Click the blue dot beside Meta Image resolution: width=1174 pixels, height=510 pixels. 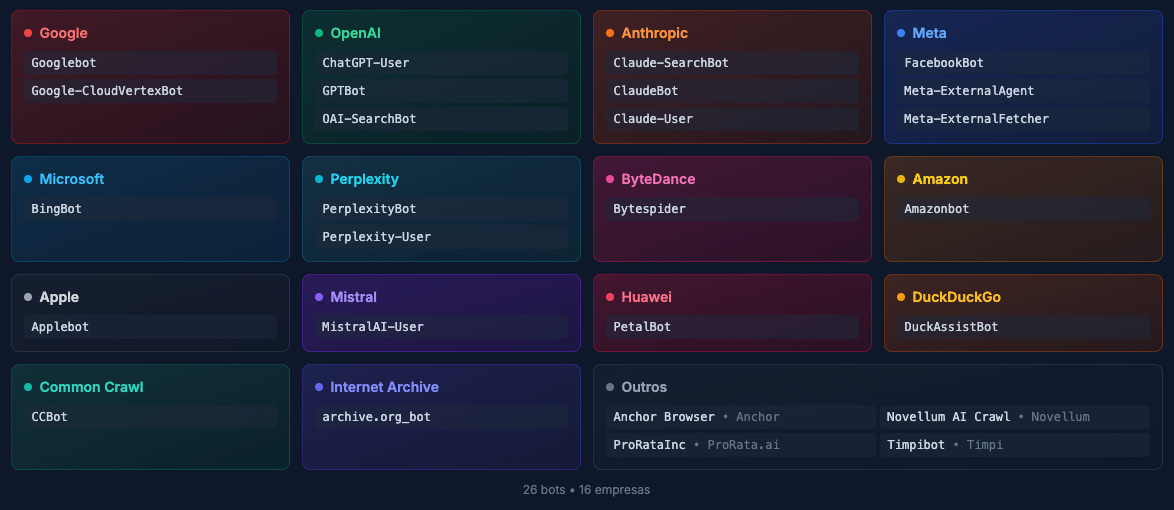pyautogui.click(x=901, y=33)
